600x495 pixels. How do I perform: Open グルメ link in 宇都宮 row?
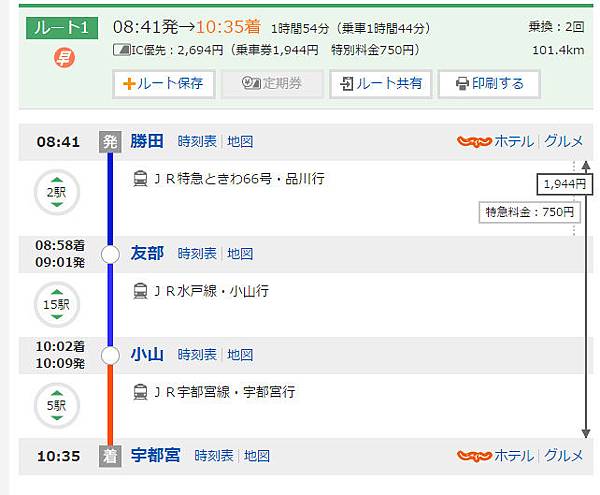click(564, 456)
